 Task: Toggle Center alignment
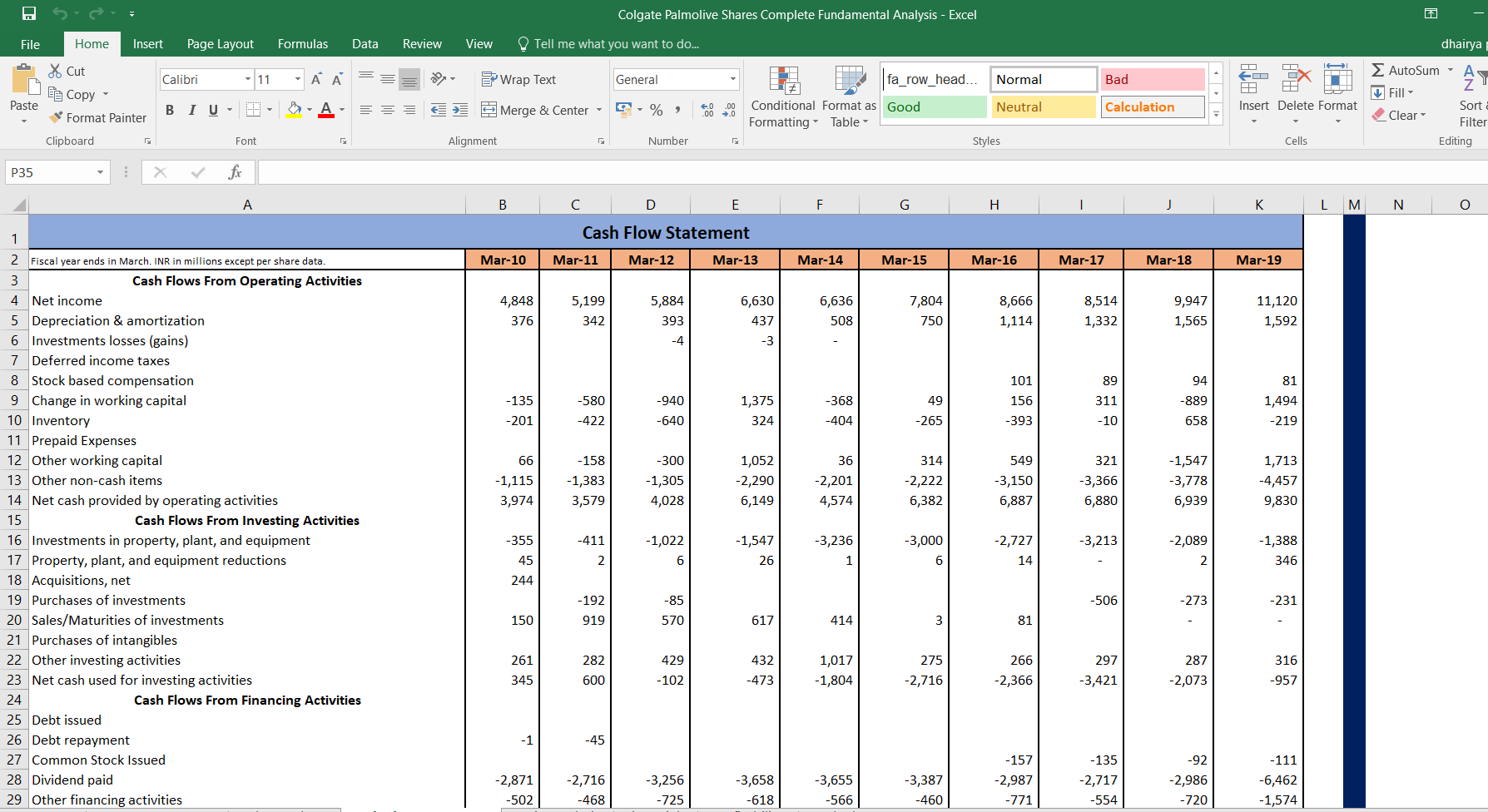click(388, 110)
